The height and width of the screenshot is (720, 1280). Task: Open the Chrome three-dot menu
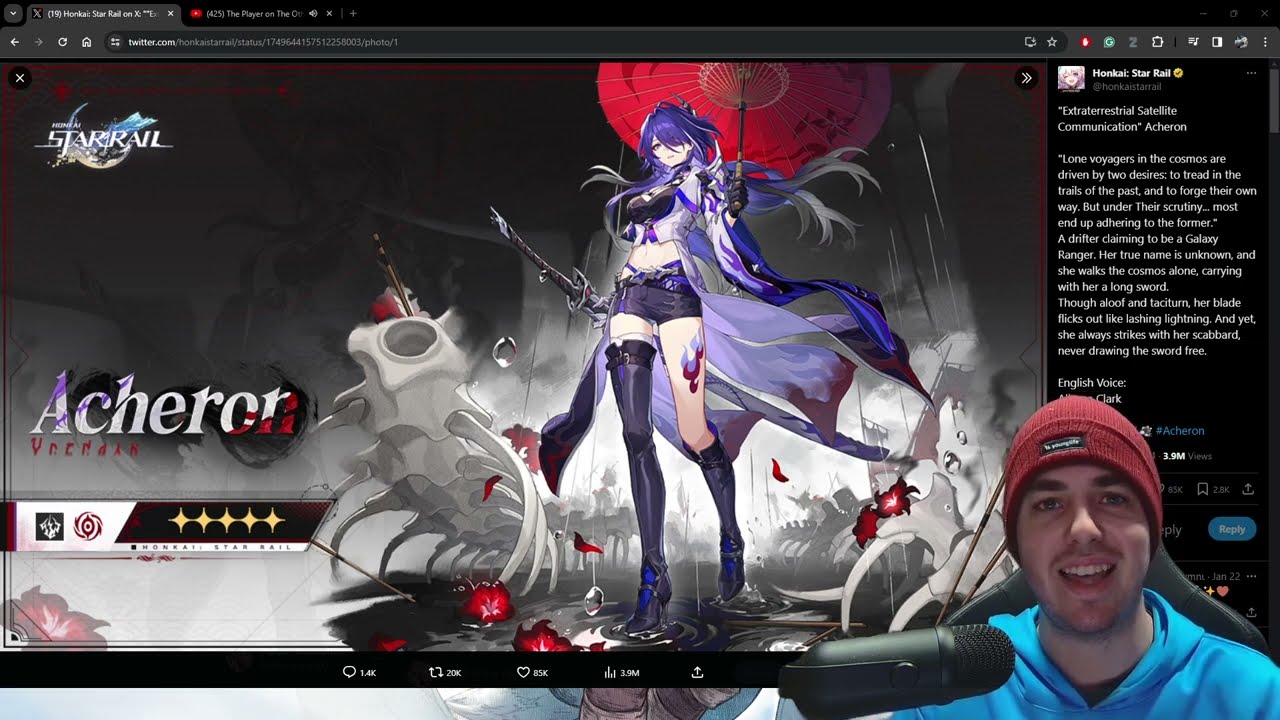[1265, 42]
